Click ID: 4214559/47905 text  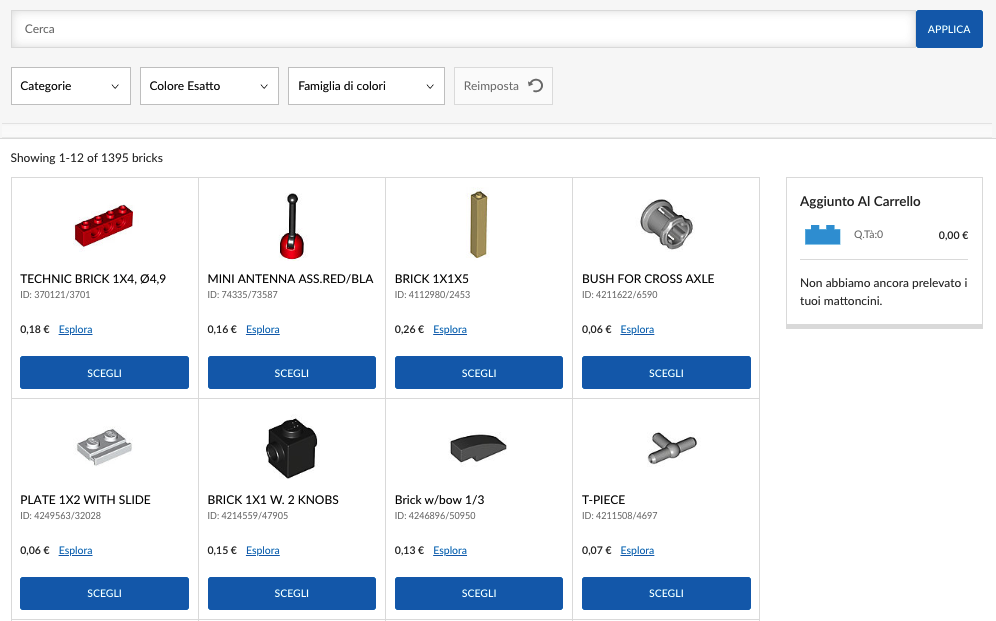pos(248,516)
